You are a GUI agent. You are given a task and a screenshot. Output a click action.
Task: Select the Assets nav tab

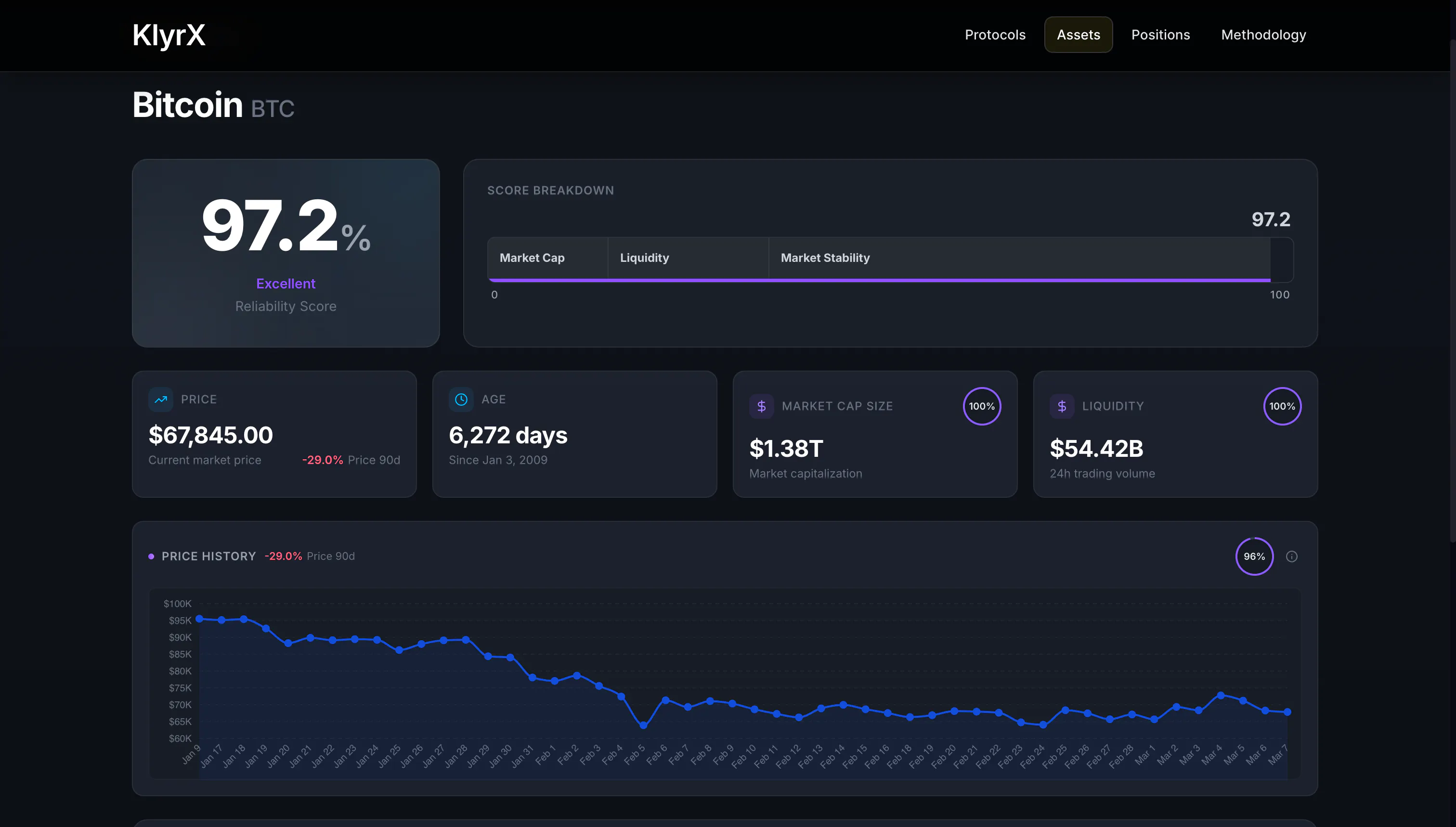coord(1078,35)
